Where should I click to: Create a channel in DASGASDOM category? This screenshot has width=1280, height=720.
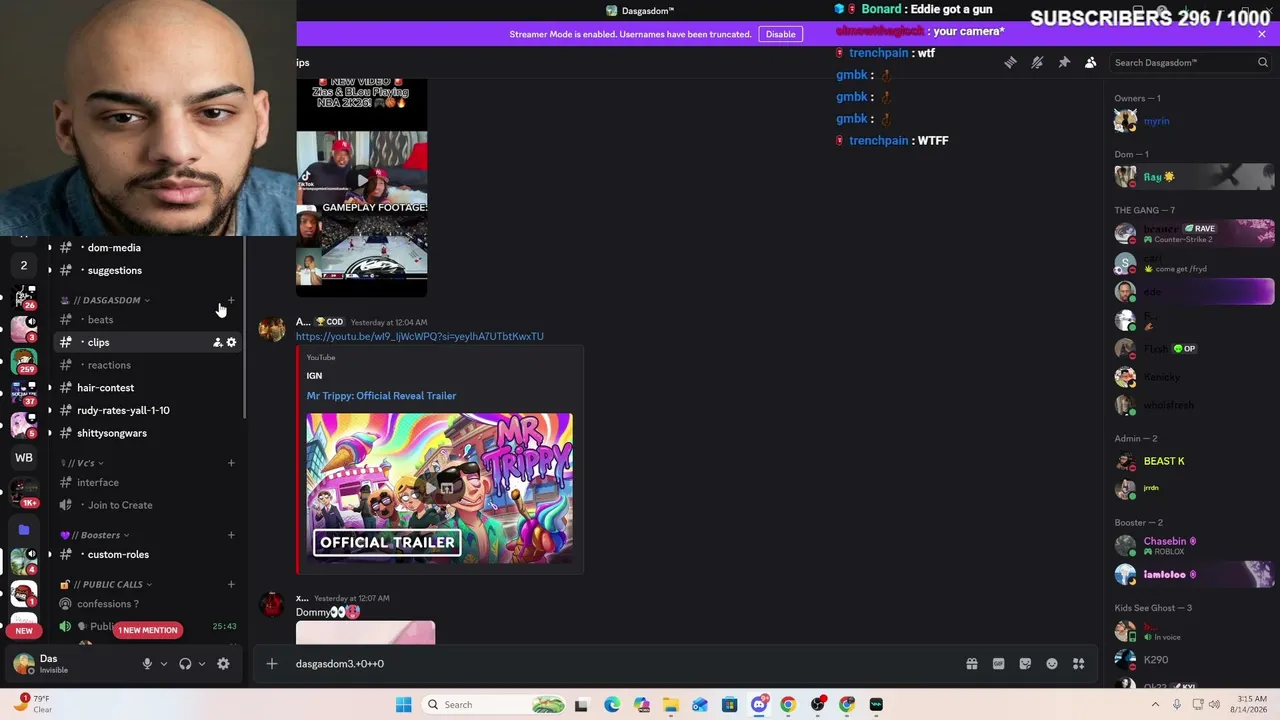pos(231,300)
